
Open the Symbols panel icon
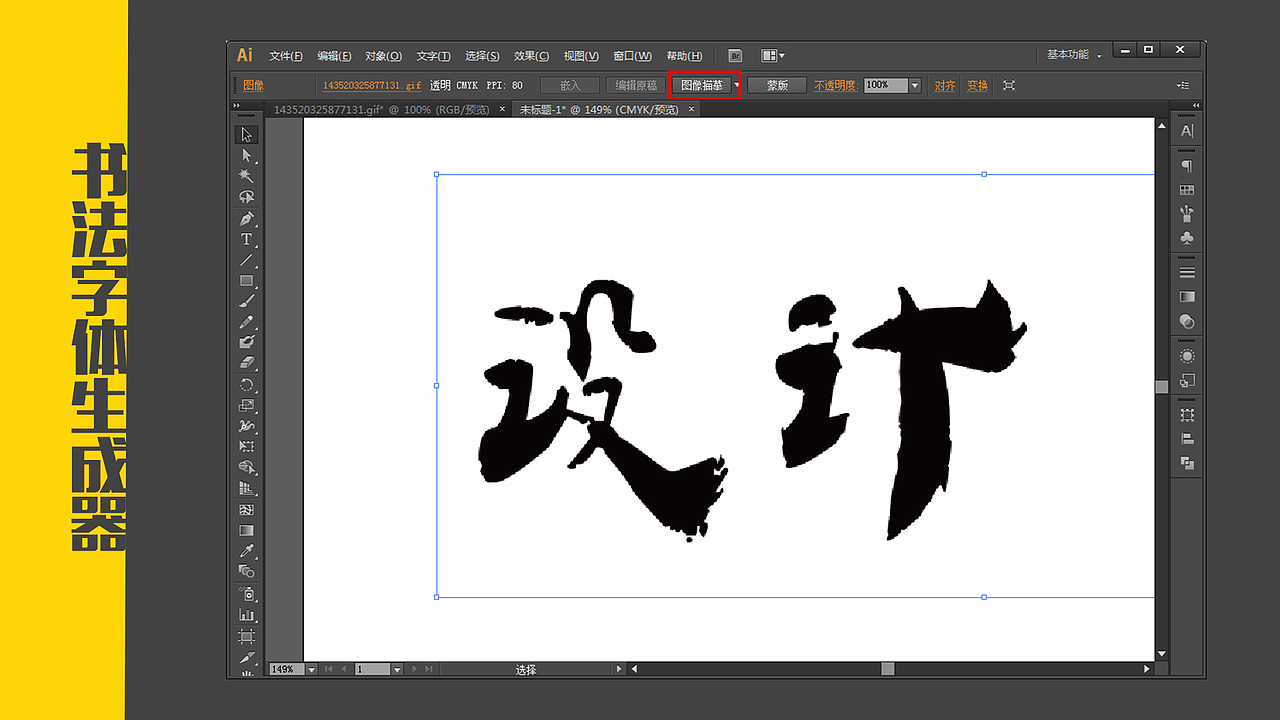coord(1187,238)
